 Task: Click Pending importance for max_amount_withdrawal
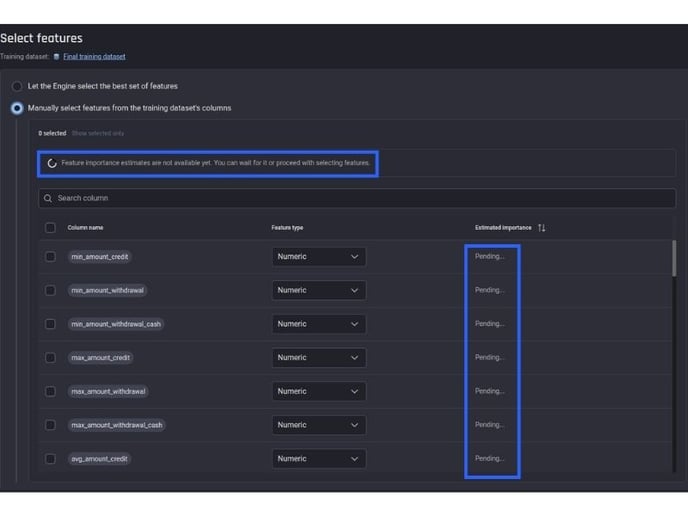coord(490,391)
